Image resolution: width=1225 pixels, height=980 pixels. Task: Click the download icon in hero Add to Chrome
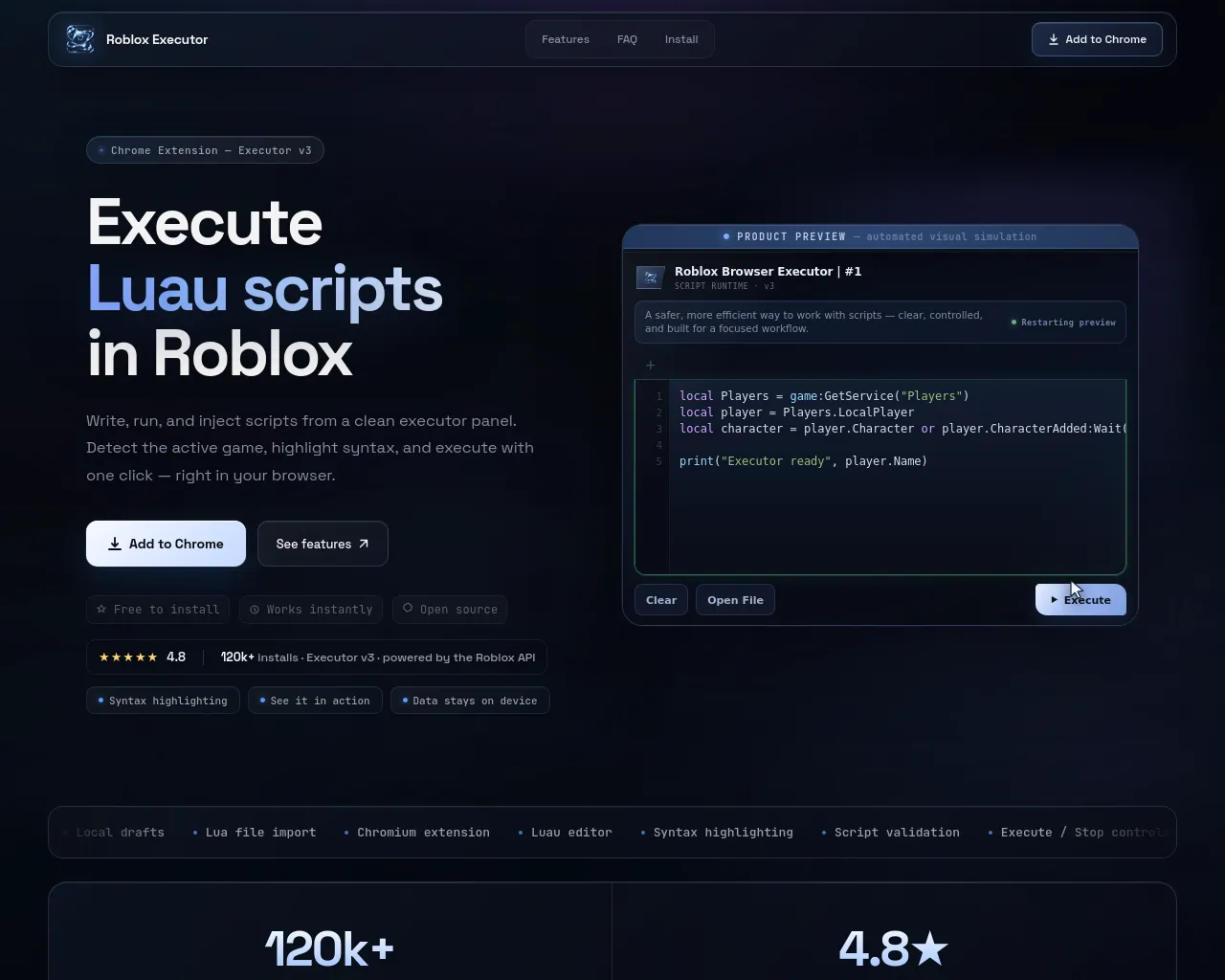click(115, 544)
